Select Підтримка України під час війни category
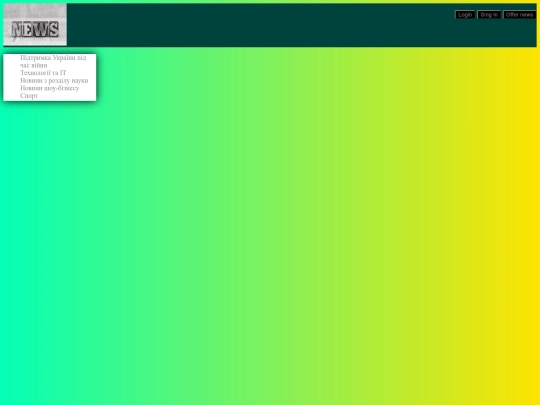Image resolution: width=540 pixels, height=405 pixels. (53, 62)
